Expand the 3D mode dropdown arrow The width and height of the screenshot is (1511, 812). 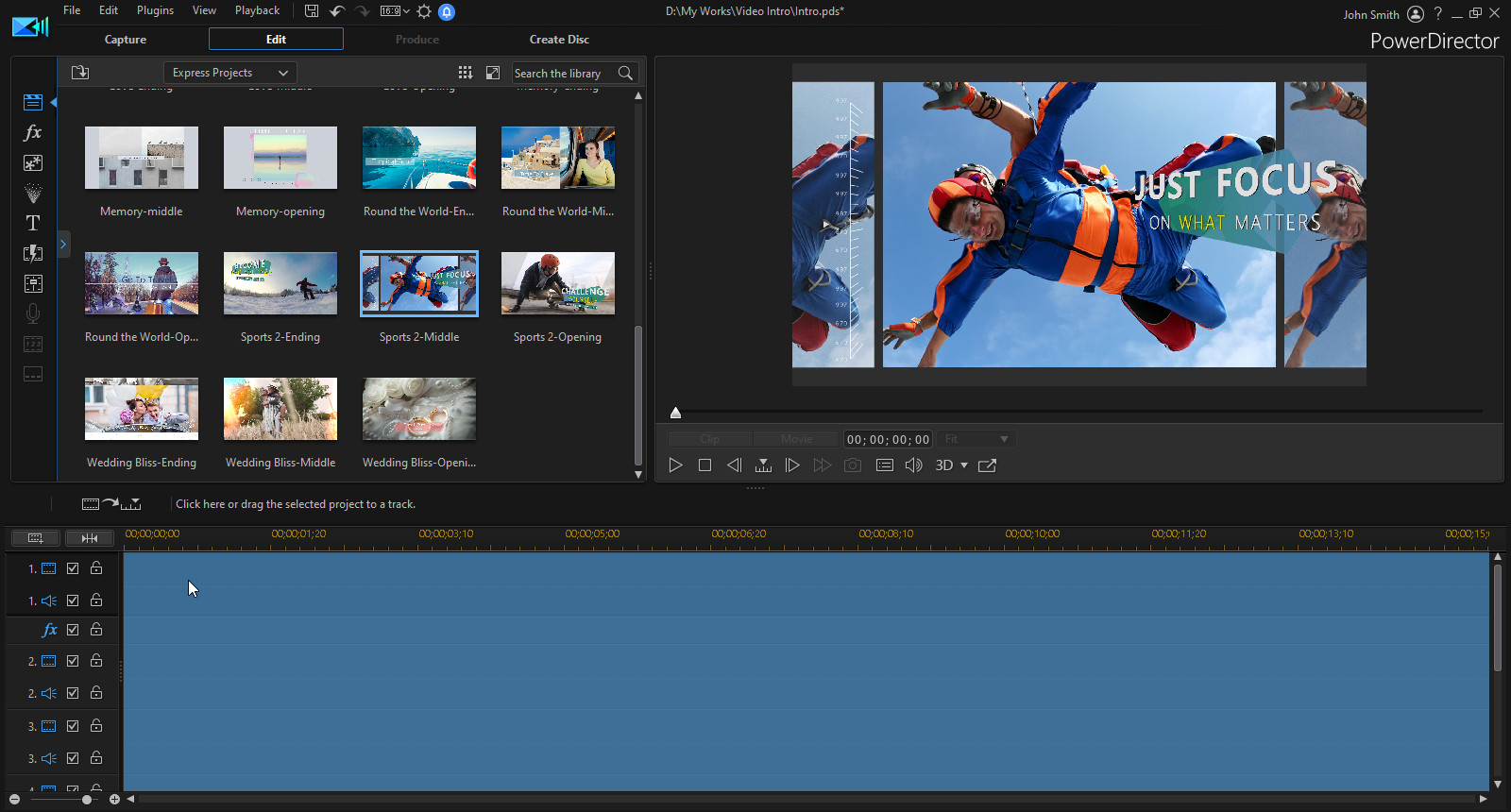coord(964,465)
